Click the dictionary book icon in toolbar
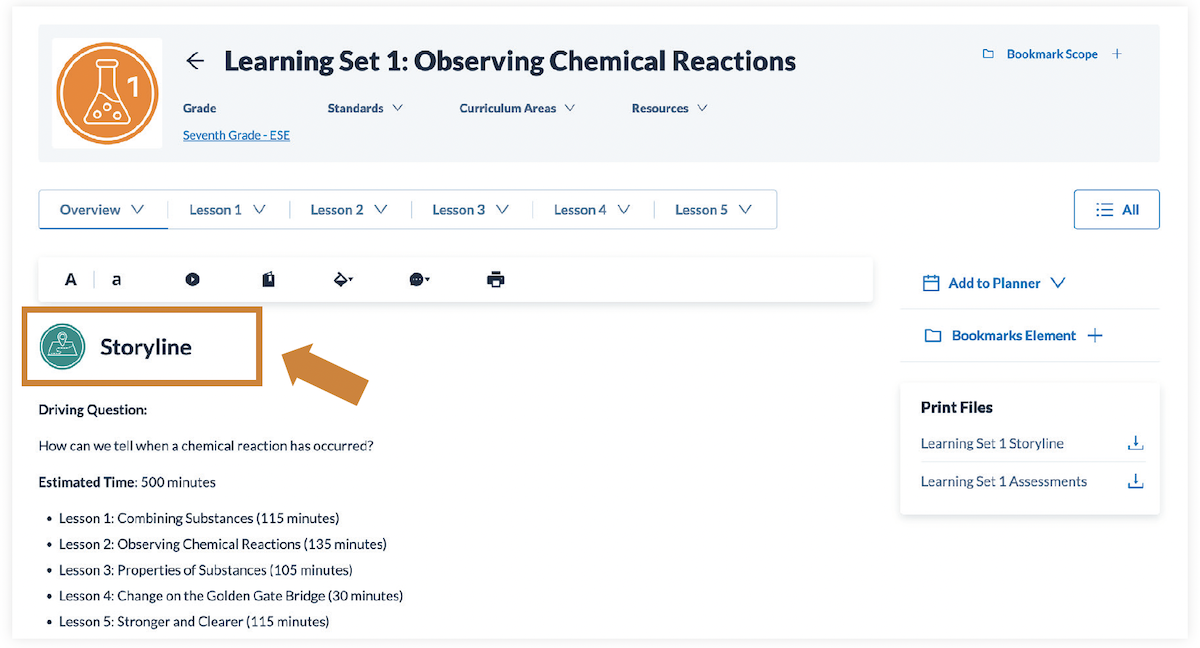Viewport: 1200px width, 648px height. (x=268, y=280)
